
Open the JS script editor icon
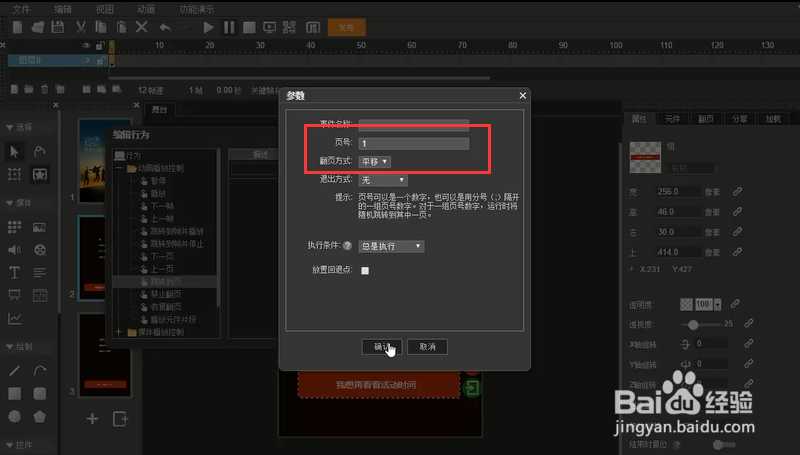[x=313, y=27]
